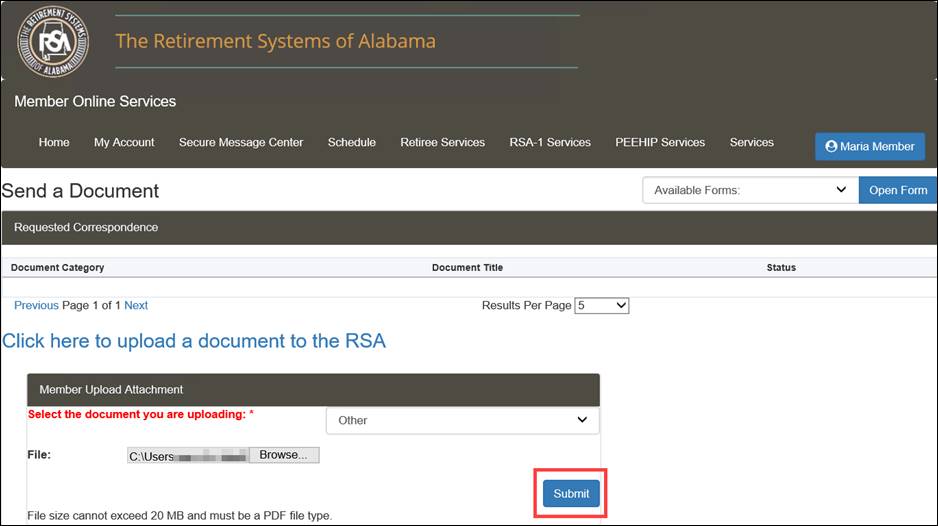Submit the uploaded document
This screenshot has height=526, width=938.
tap(571, 494)
